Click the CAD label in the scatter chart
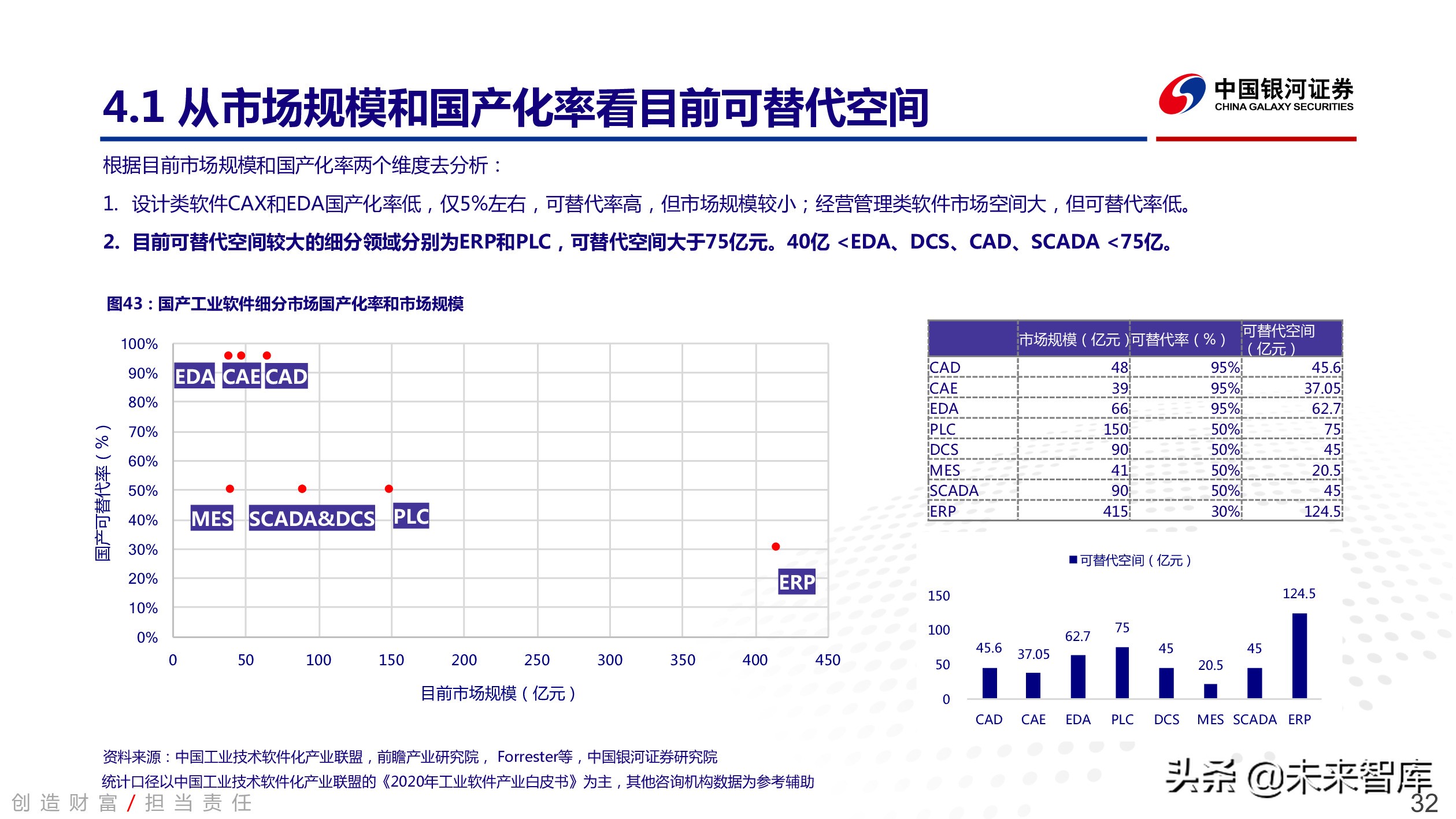The height and width of the screenshot is (819, 1456). (x=286, y=376)
